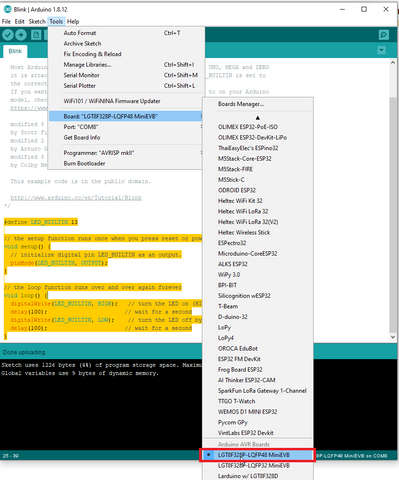Click the arduino.cc tutorial Blink link

click(76, 198)
